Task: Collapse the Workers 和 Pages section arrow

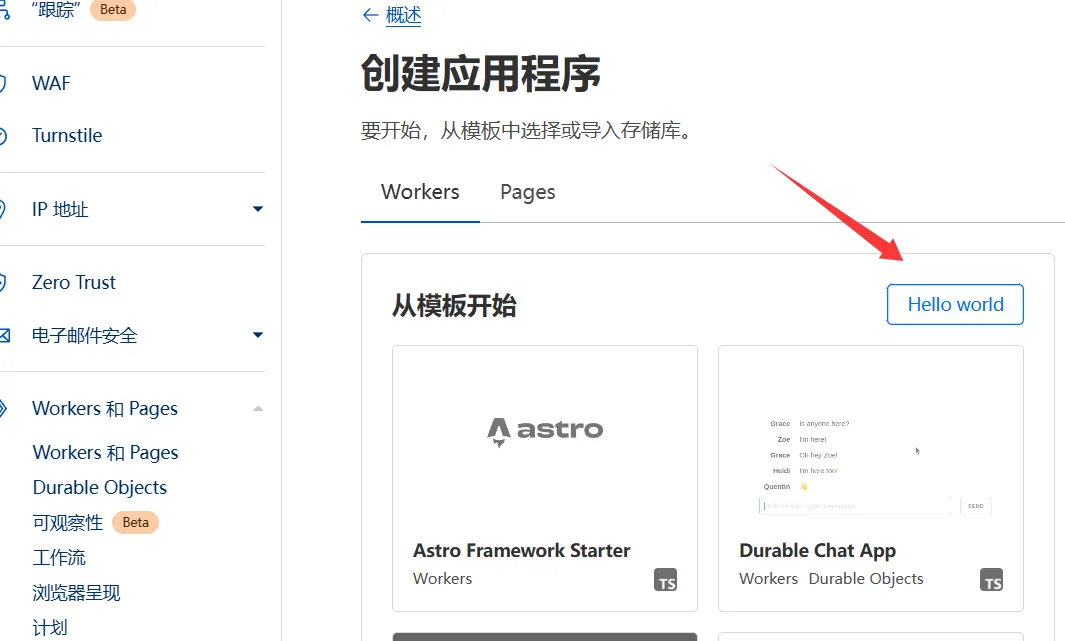Action: (258, 408)
